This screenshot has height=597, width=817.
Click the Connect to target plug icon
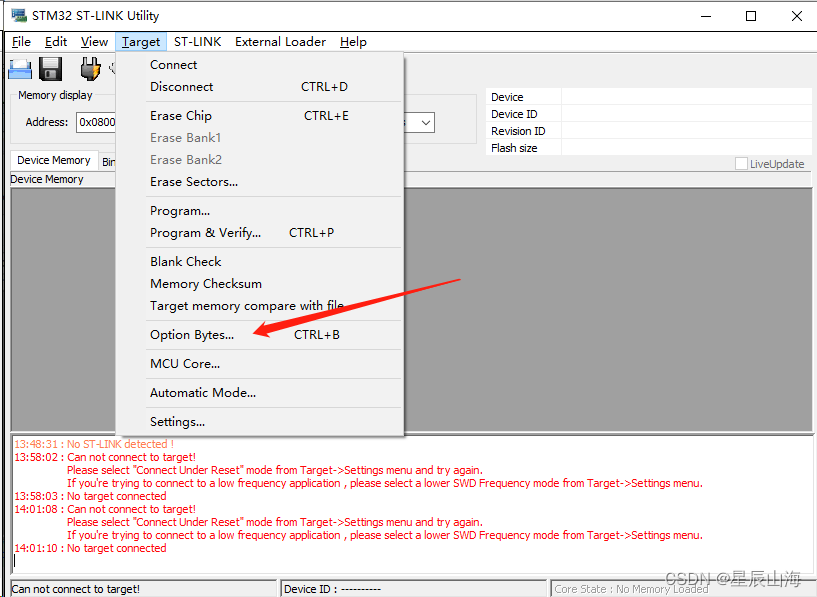tap(90, 69)
